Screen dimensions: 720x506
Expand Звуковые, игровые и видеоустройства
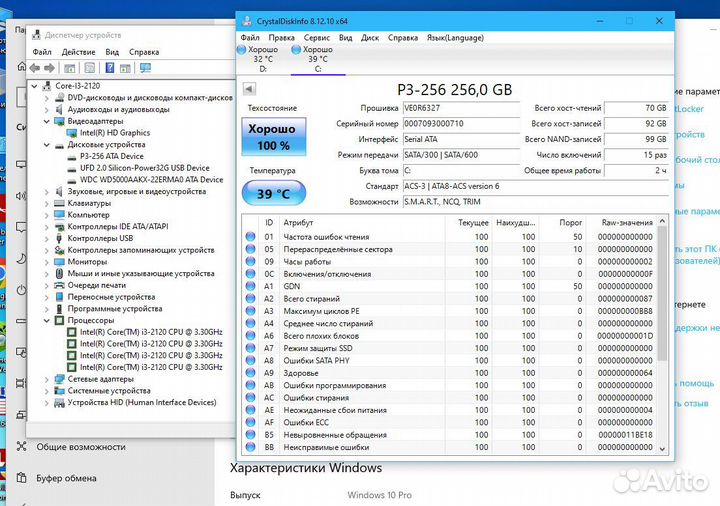point(46,191)
